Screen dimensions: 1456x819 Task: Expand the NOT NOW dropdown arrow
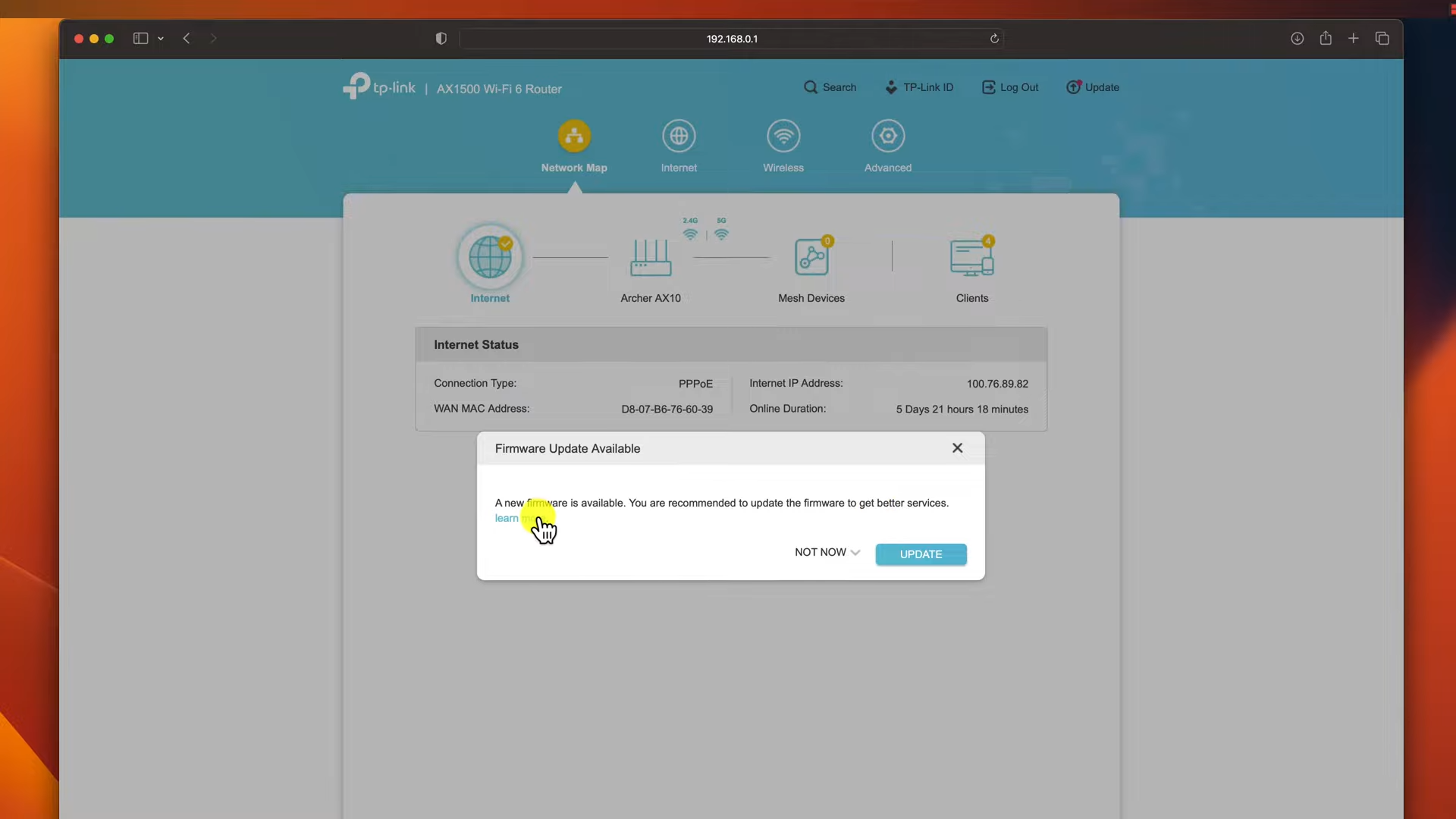(x=855, y=553)
